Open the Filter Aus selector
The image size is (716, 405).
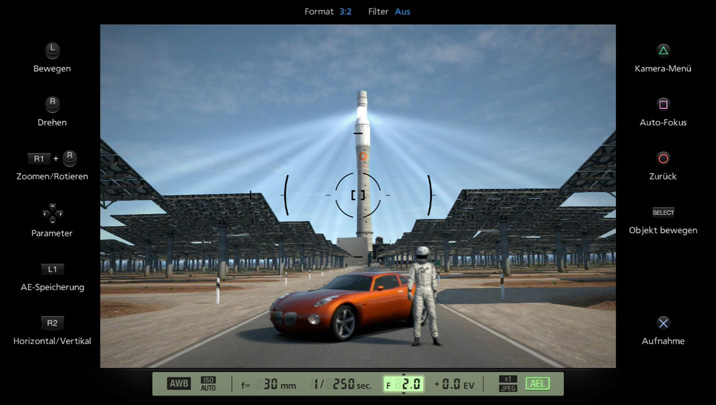389,12
